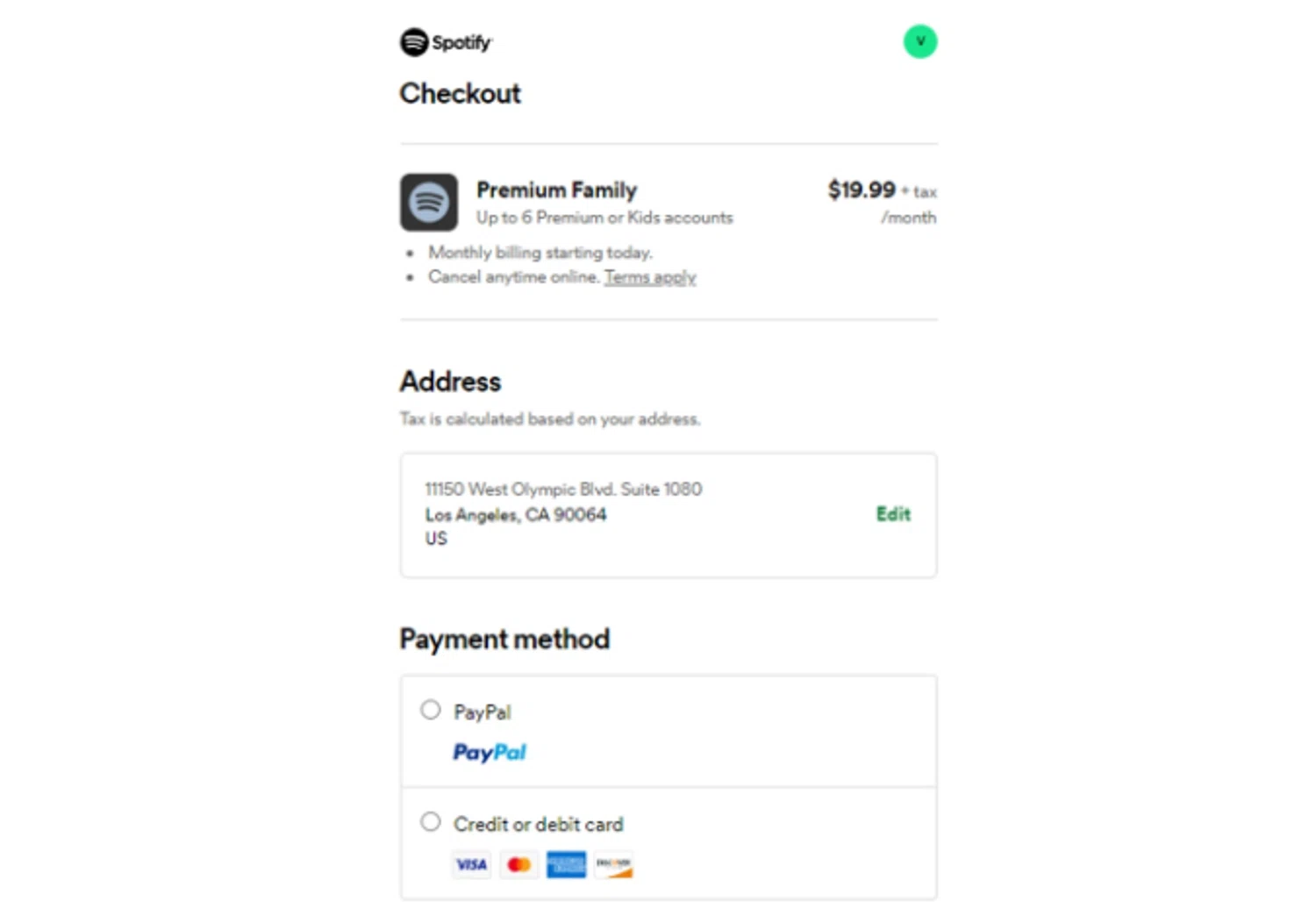The width and height of the screenshot is (1316, 916).
Task: Select the Credit or debit card radio button
Action: (430, 822)
